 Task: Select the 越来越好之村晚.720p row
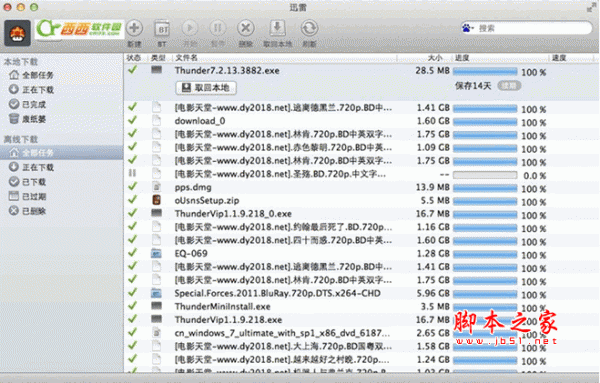[361, 359]
